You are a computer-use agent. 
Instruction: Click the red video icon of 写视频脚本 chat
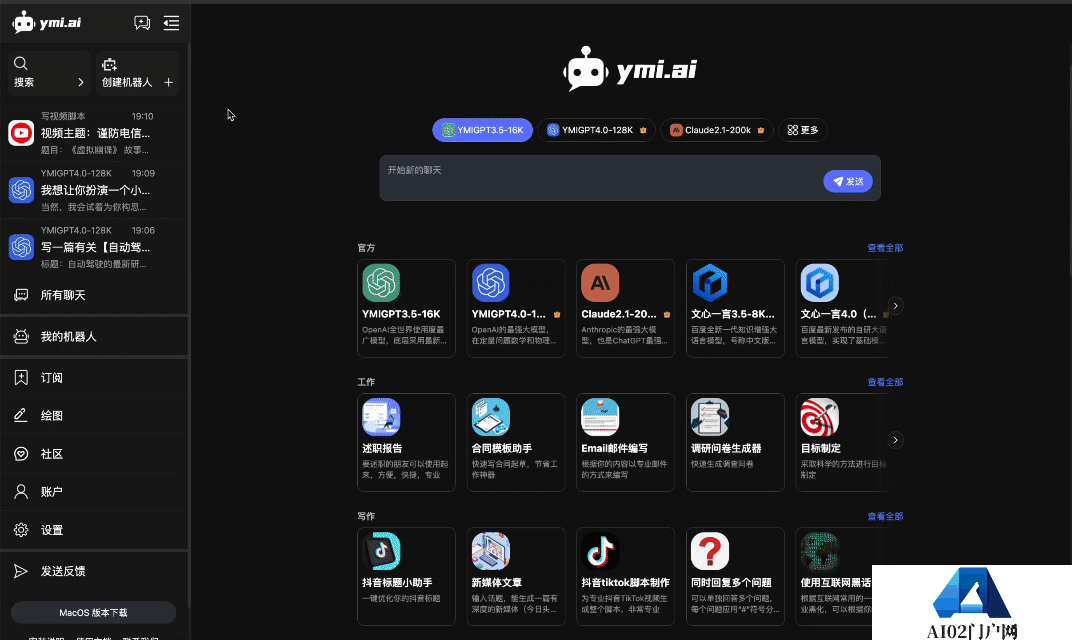coord(21,133)
